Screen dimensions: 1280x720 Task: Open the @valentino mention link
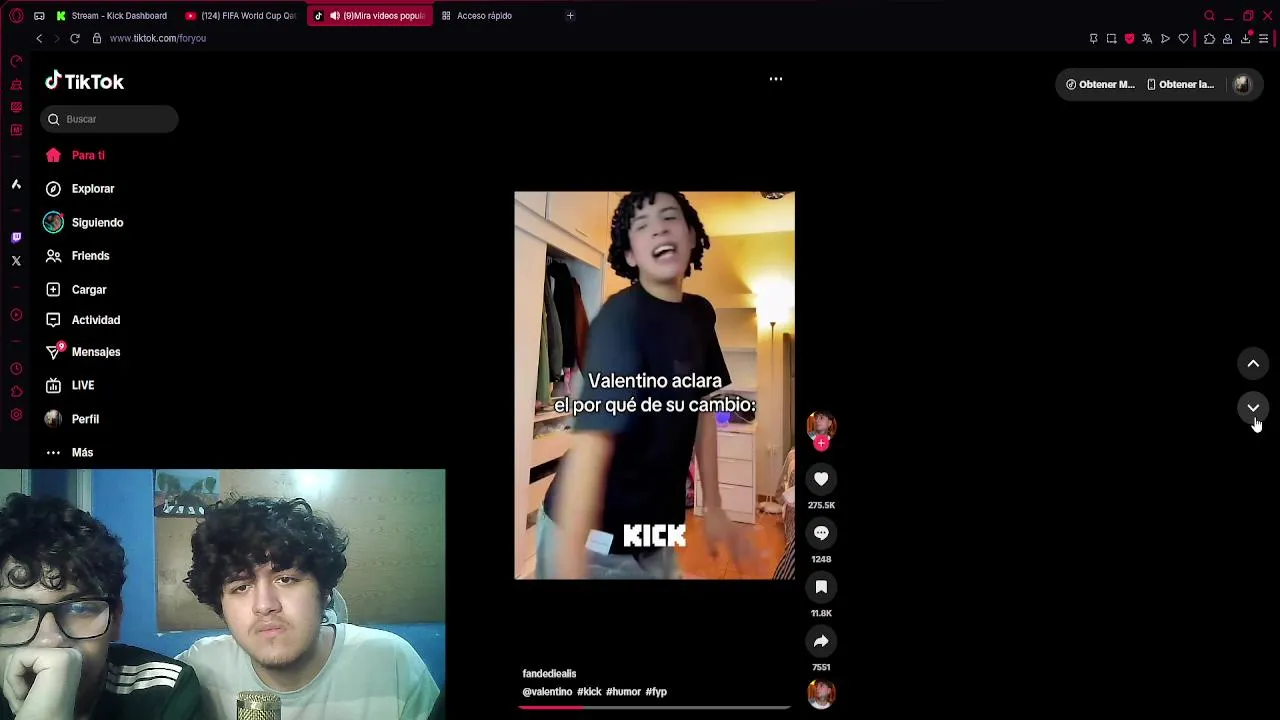pyautogui.click(x=547, y=692)
